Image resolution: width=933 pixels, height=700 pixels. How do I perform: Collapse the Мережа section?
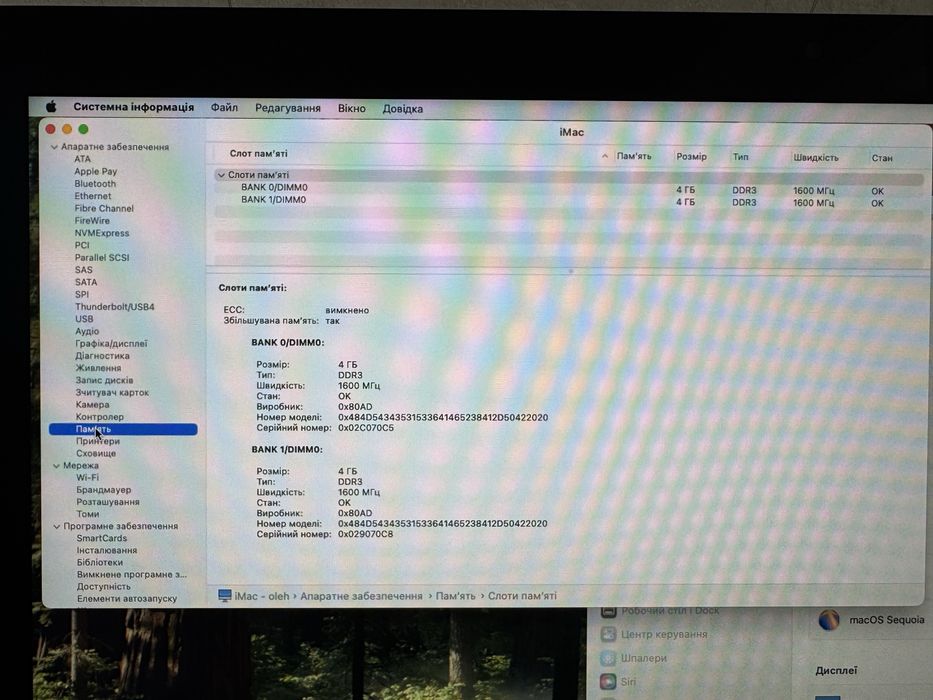(57, 466)
